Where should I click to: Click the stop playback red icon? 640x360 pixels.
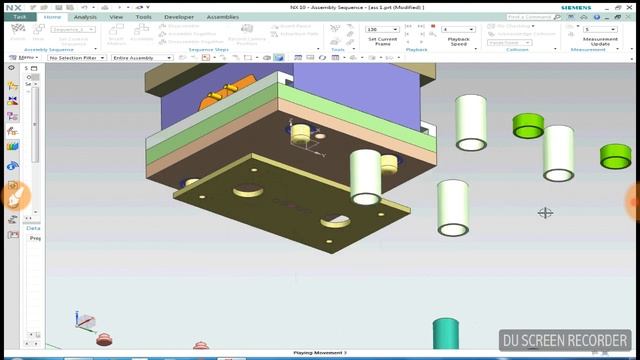tap(433, 26)
